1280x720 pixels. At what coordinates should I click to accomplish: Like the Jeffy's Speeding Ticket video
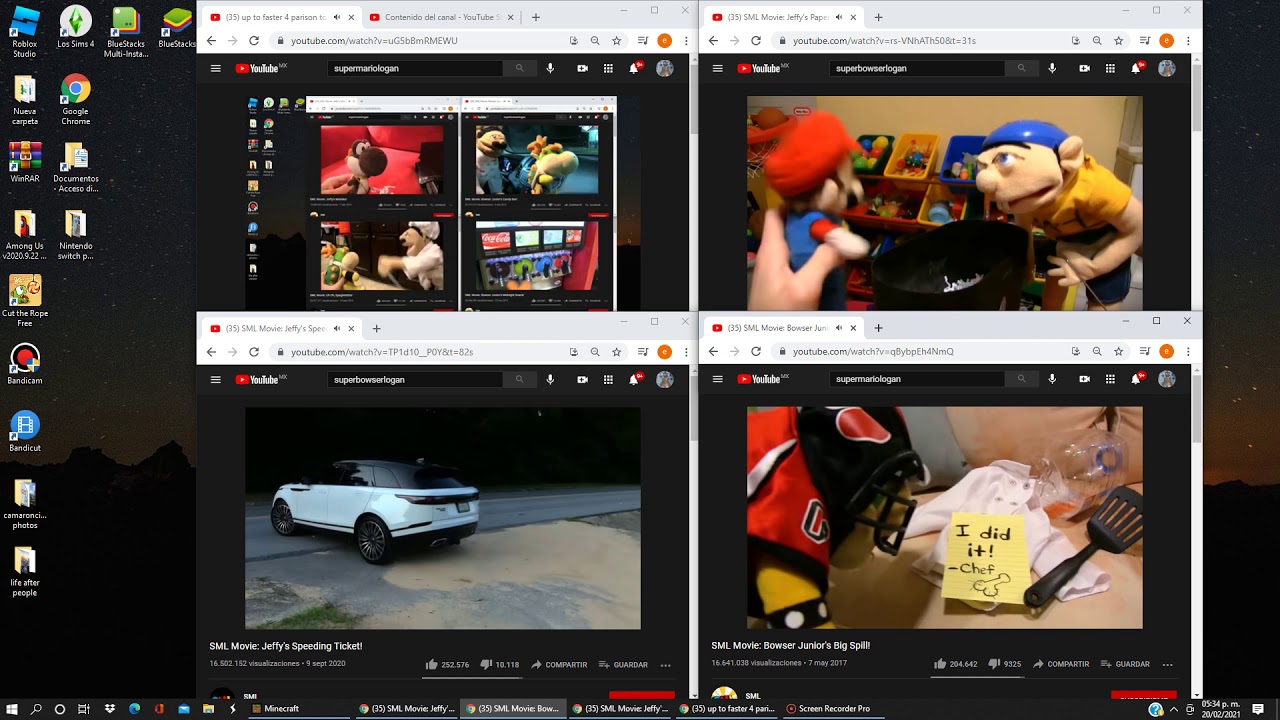coord(447,664)
